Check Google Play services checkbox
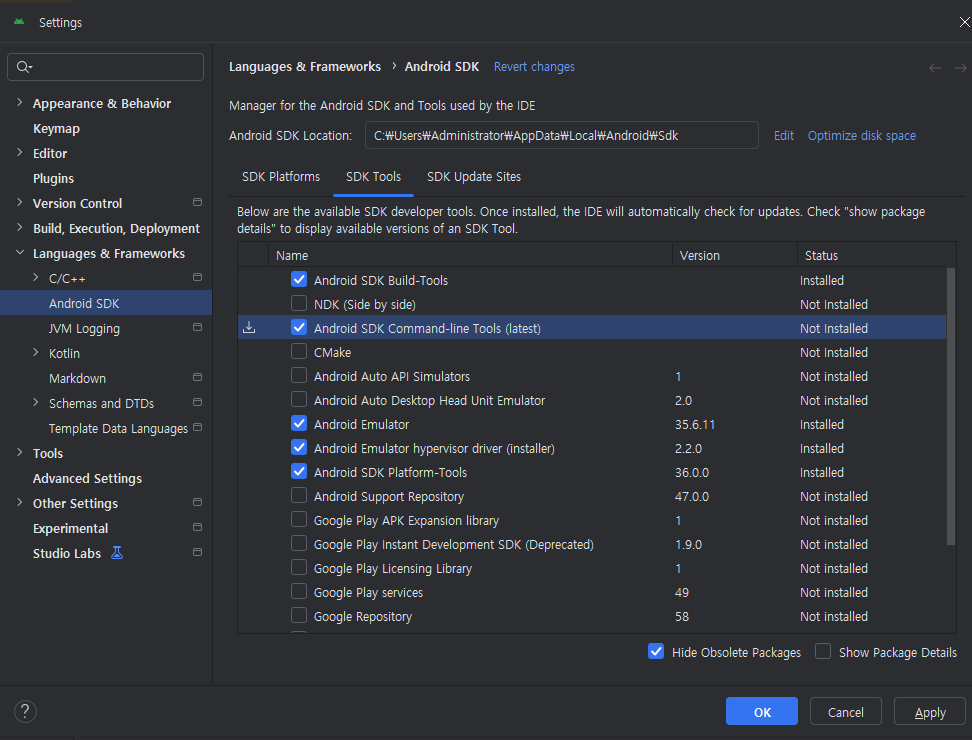Viewport: 972px width, 740px height. tap(299, 591)
